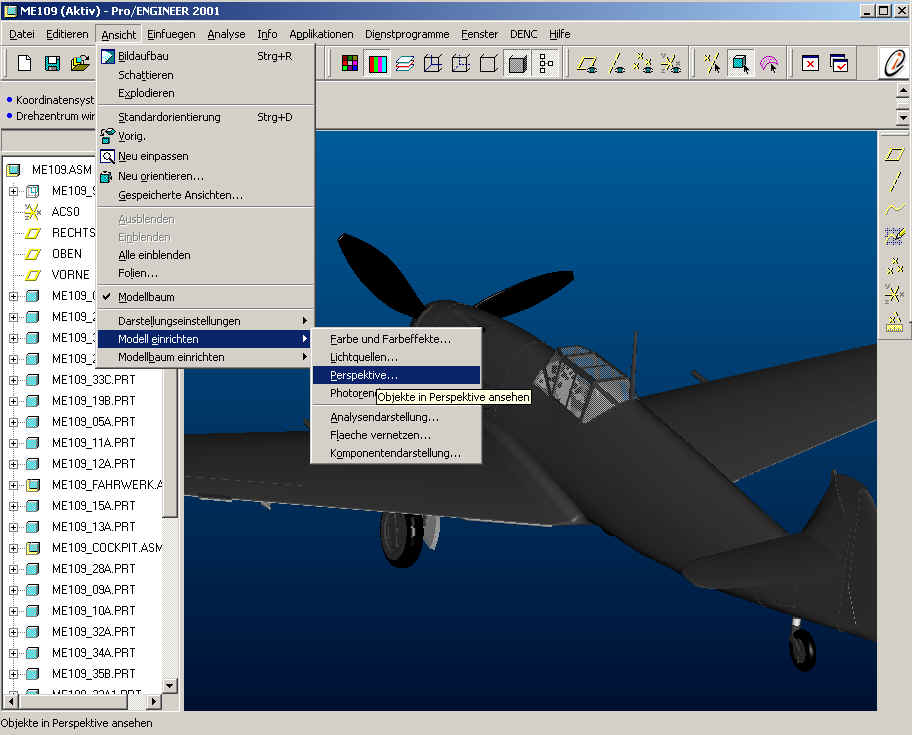Viewport: 912px width, 735px height.
Task: Open Gespeicherte Ansichten... entry
Action: point(206,195)
